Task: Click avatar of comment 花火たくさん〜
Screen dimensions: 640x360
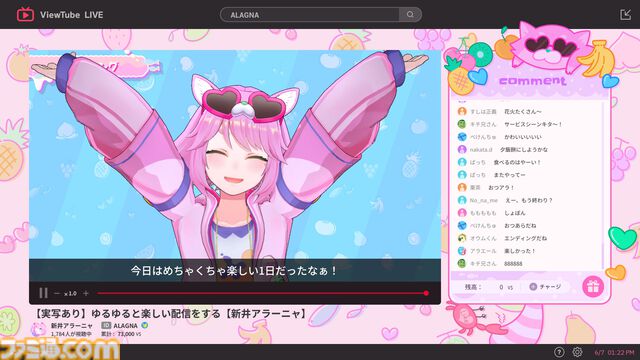Action: [x=462, y=111]
